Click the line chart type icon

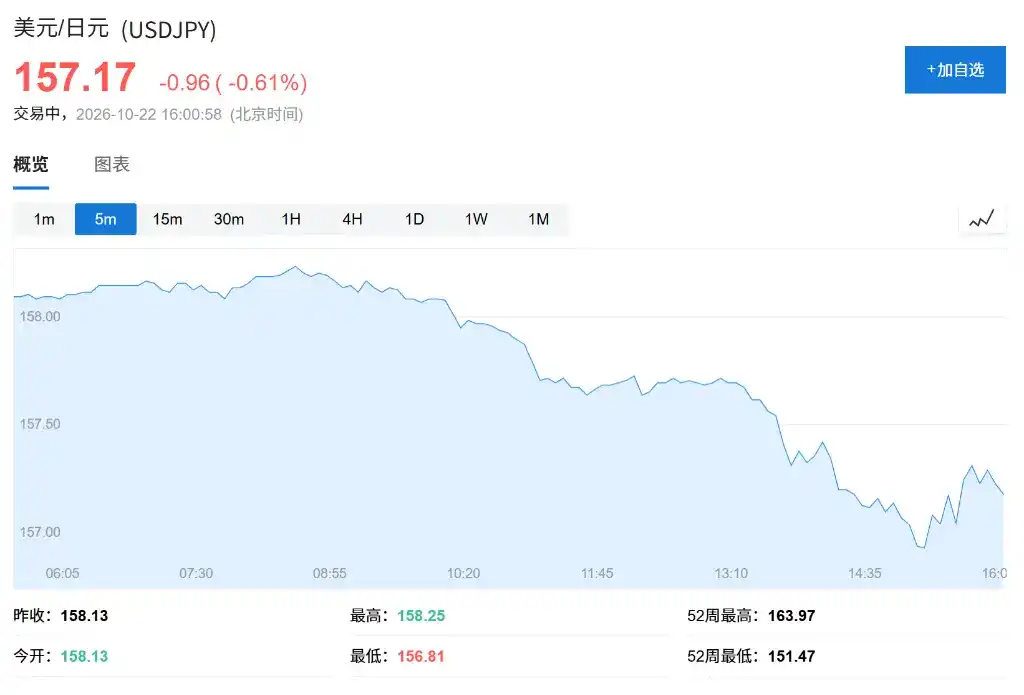tap(981, 219)
